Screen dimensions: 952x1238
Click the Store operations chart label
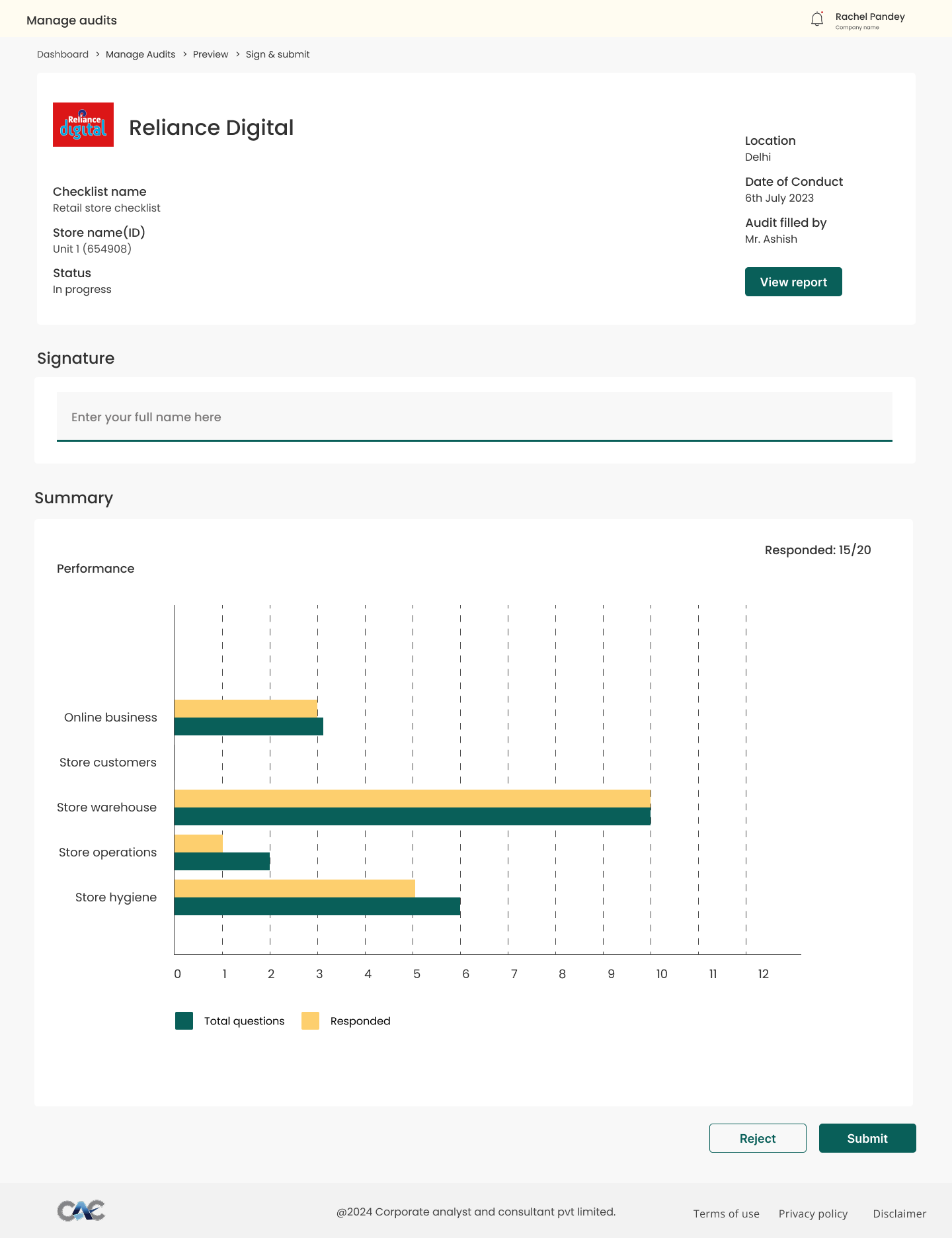pos(108,852)
